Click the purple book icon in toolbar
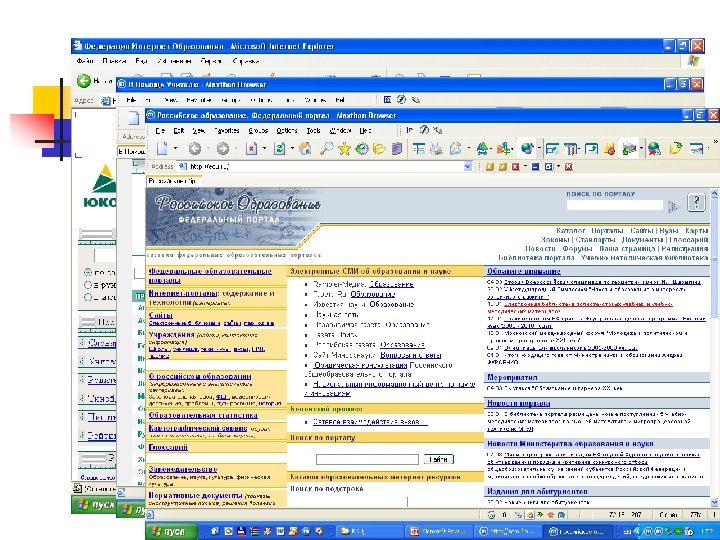Viewport: 720px width, 540px height. [397, 148]
